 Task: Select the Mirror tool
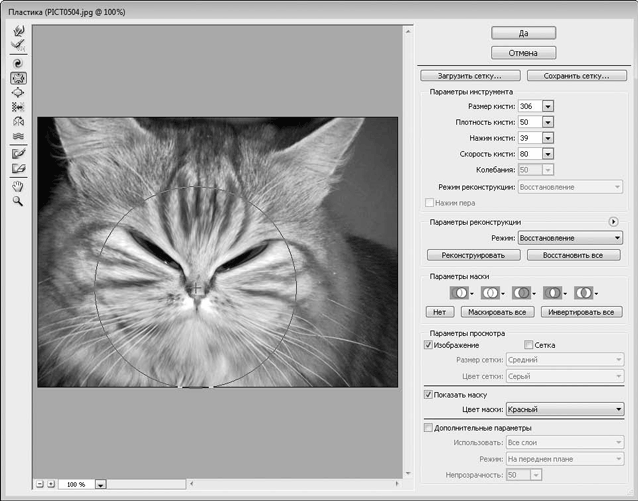coord(18,121)
